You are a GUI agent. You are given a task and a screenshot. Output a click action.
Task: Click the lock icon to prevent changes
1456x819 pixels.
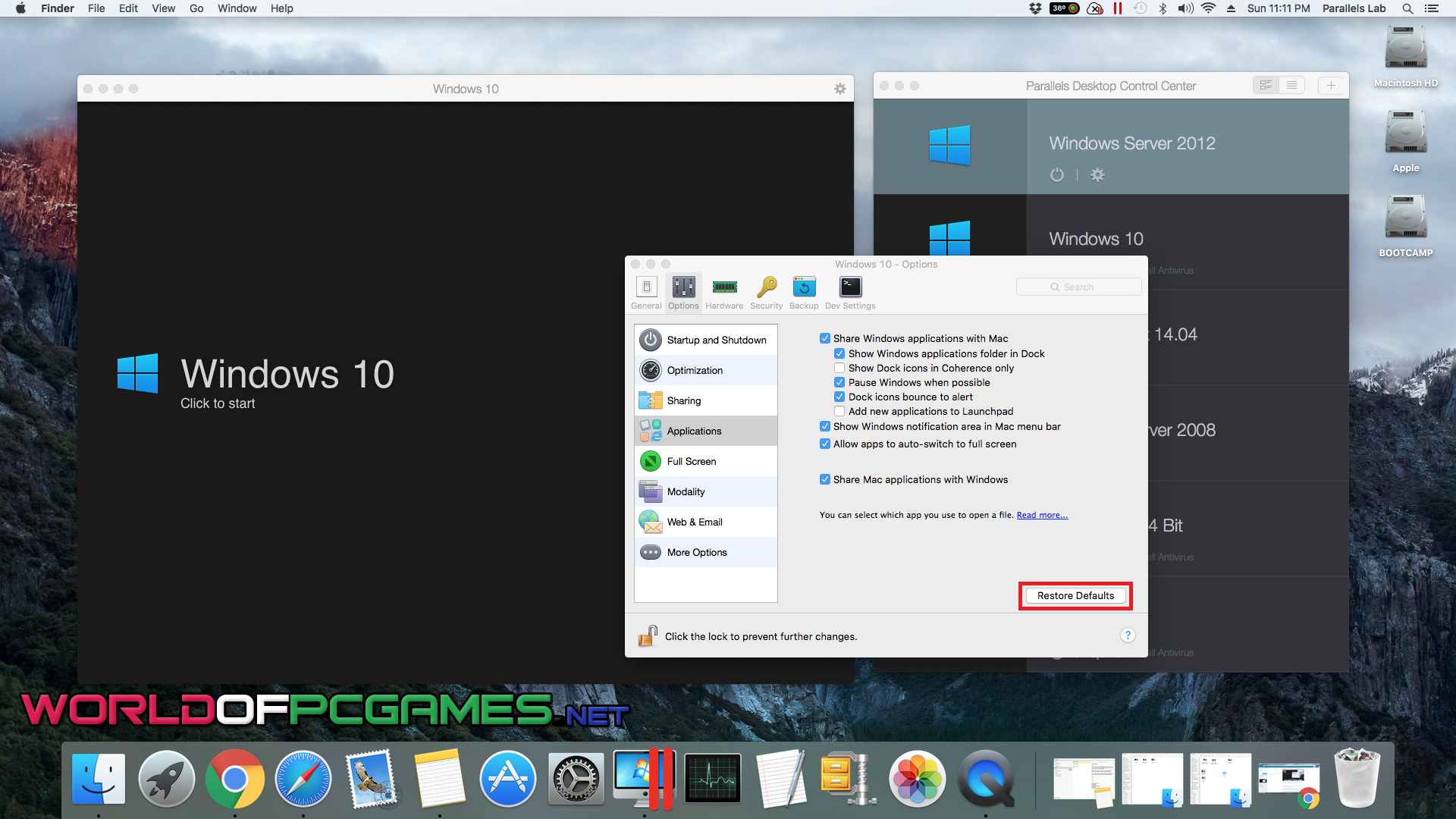pyautogui.click(x=648, y=635)
